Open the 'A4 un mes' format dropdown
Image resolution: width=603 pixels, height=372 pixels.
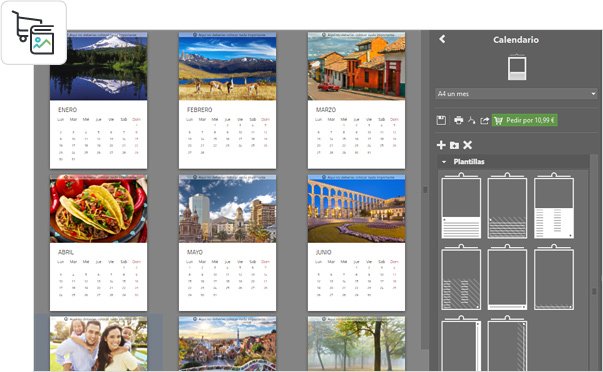tap(516, 93)
